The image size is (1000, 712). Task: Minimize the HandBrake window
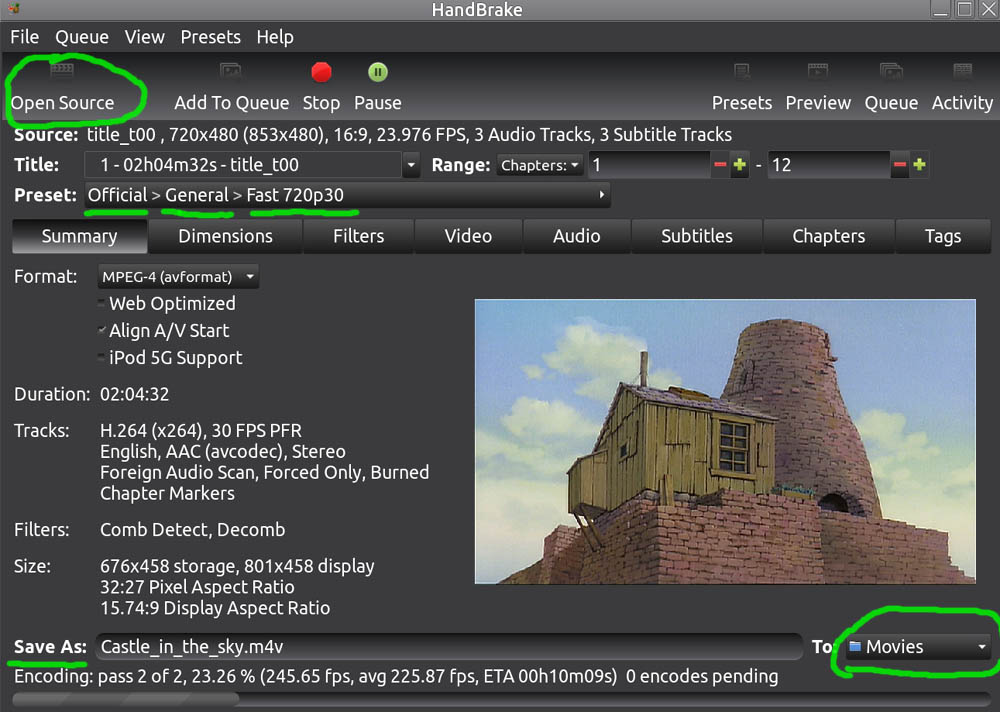pos(940,9)
